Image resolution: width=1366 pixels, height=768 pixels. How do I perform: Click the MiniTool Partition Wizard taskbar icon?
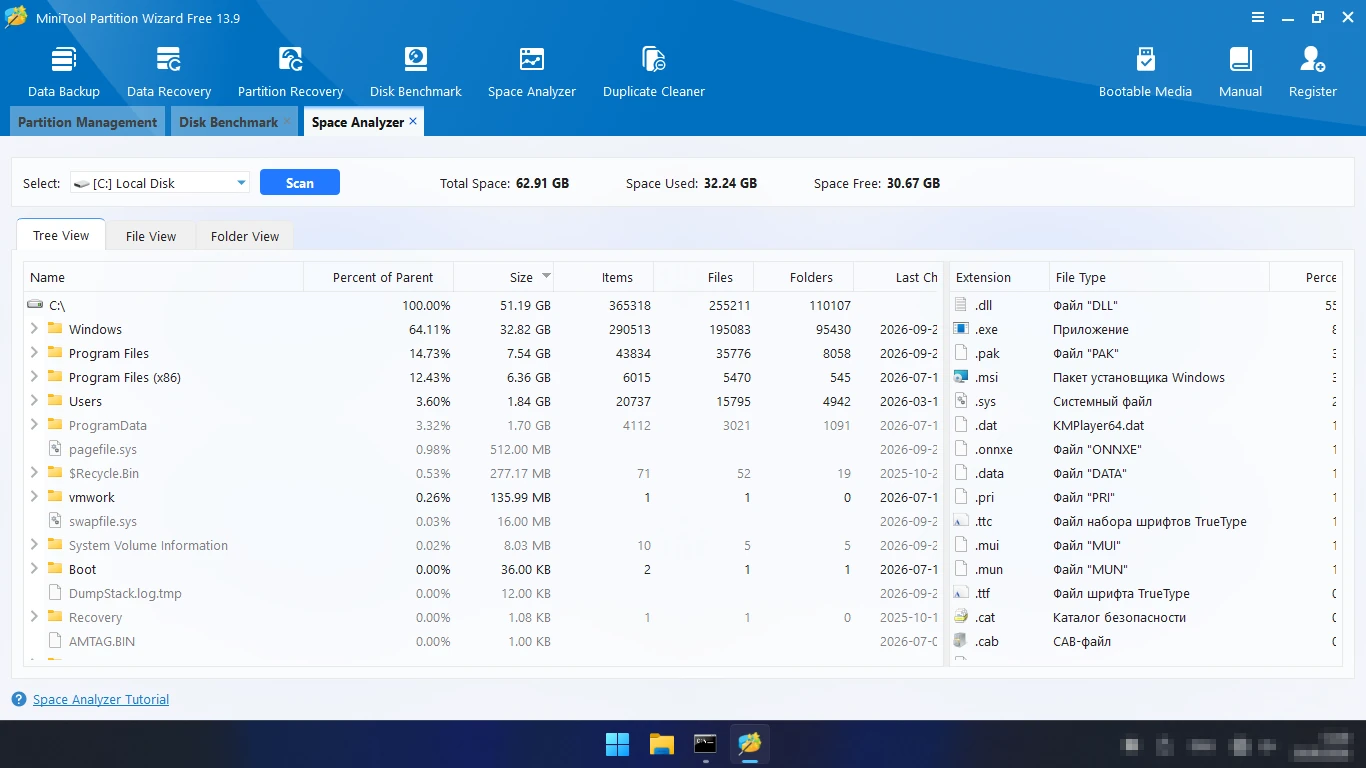(750, 744)
